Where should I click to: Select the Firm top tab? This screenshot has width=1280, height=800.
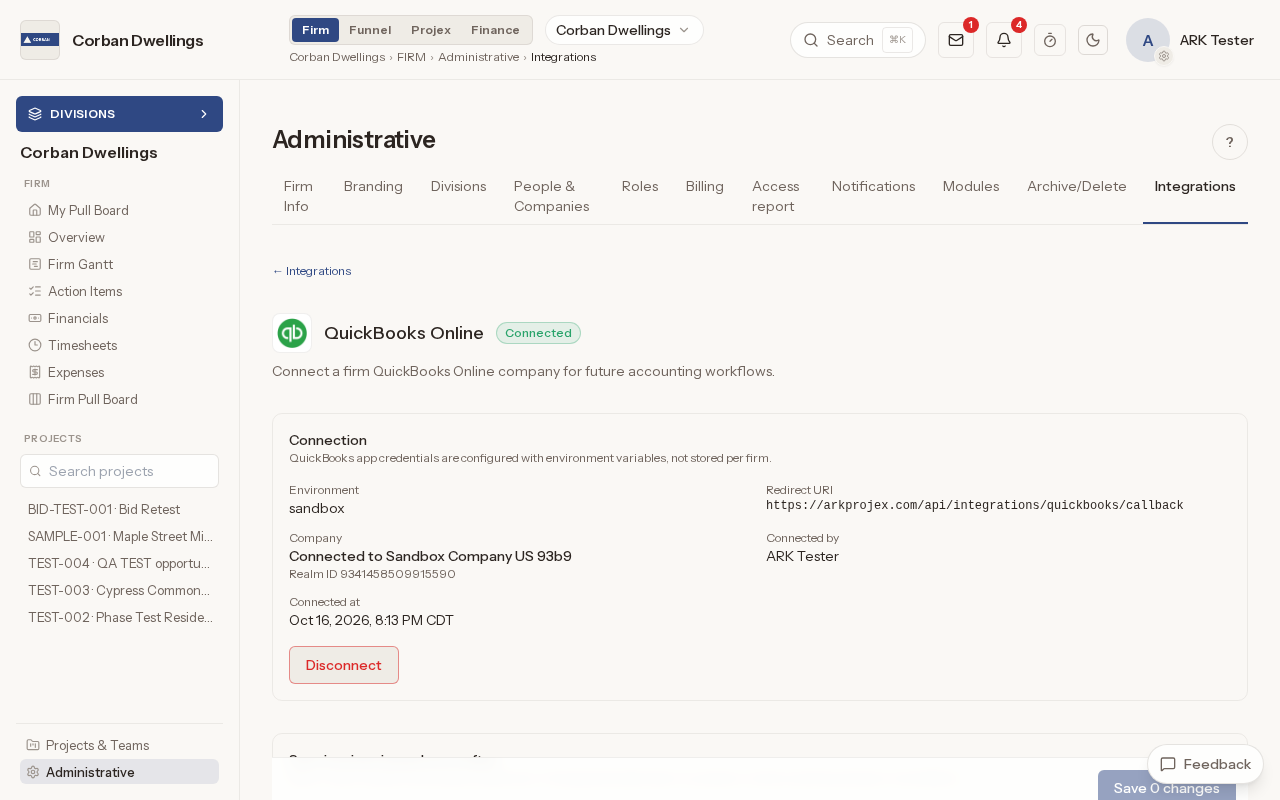(x=315, y=30)
